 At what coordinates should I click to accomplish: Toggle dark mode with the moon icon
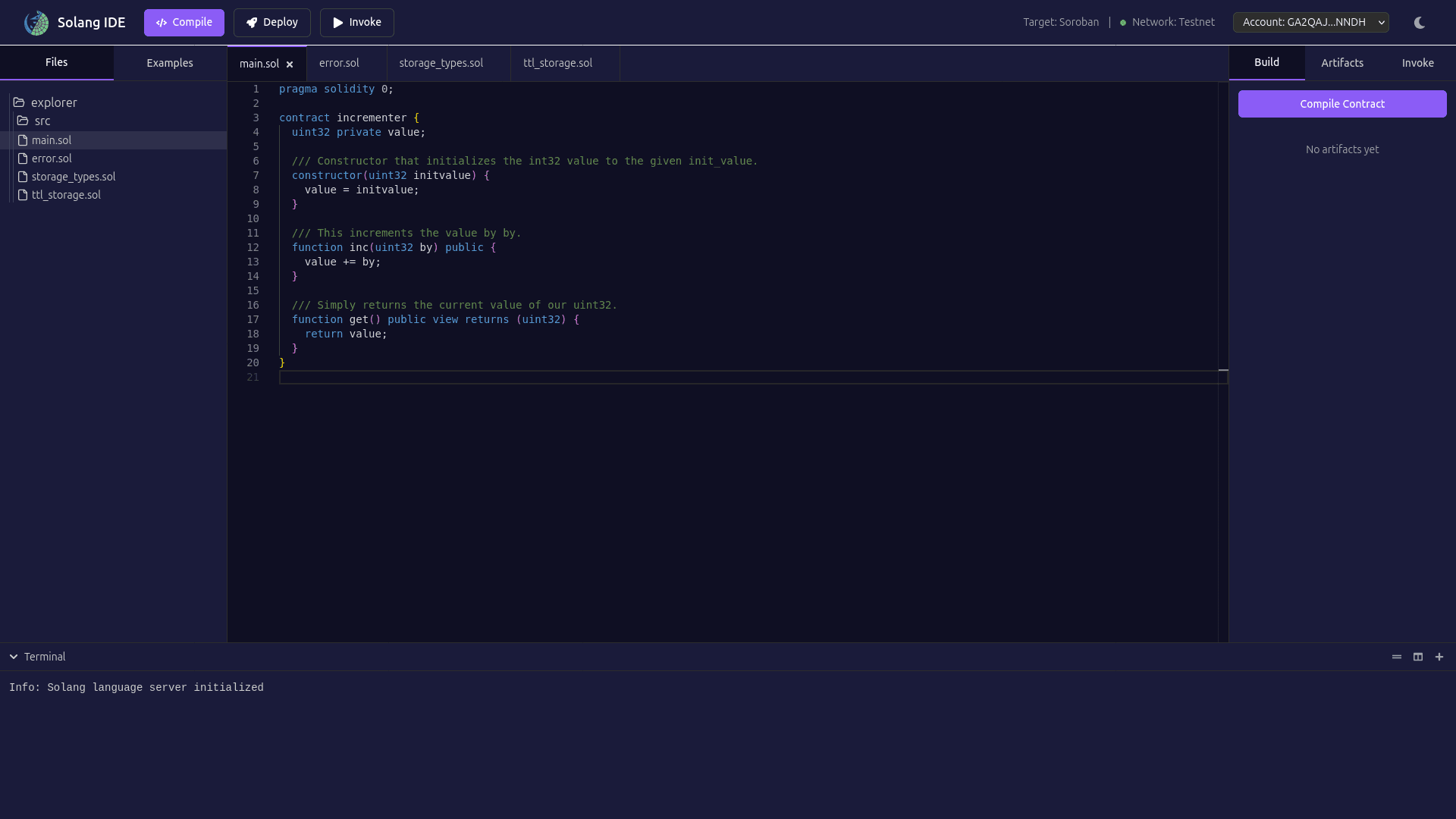pyautogui.click(x=1420, y=23)
